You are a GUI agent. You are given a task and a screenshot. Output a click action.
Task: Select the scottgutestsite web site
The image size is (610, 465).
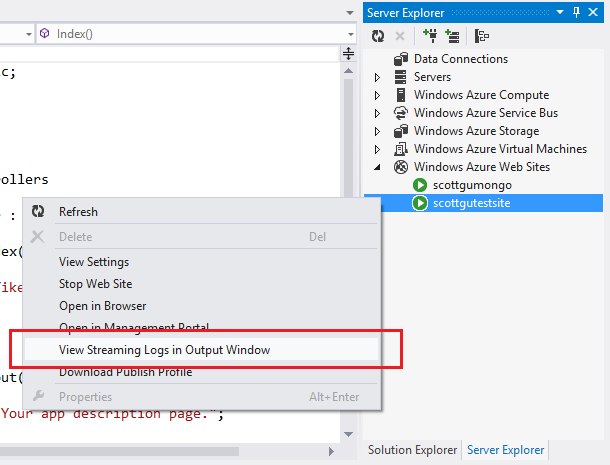tap(472, 203)
